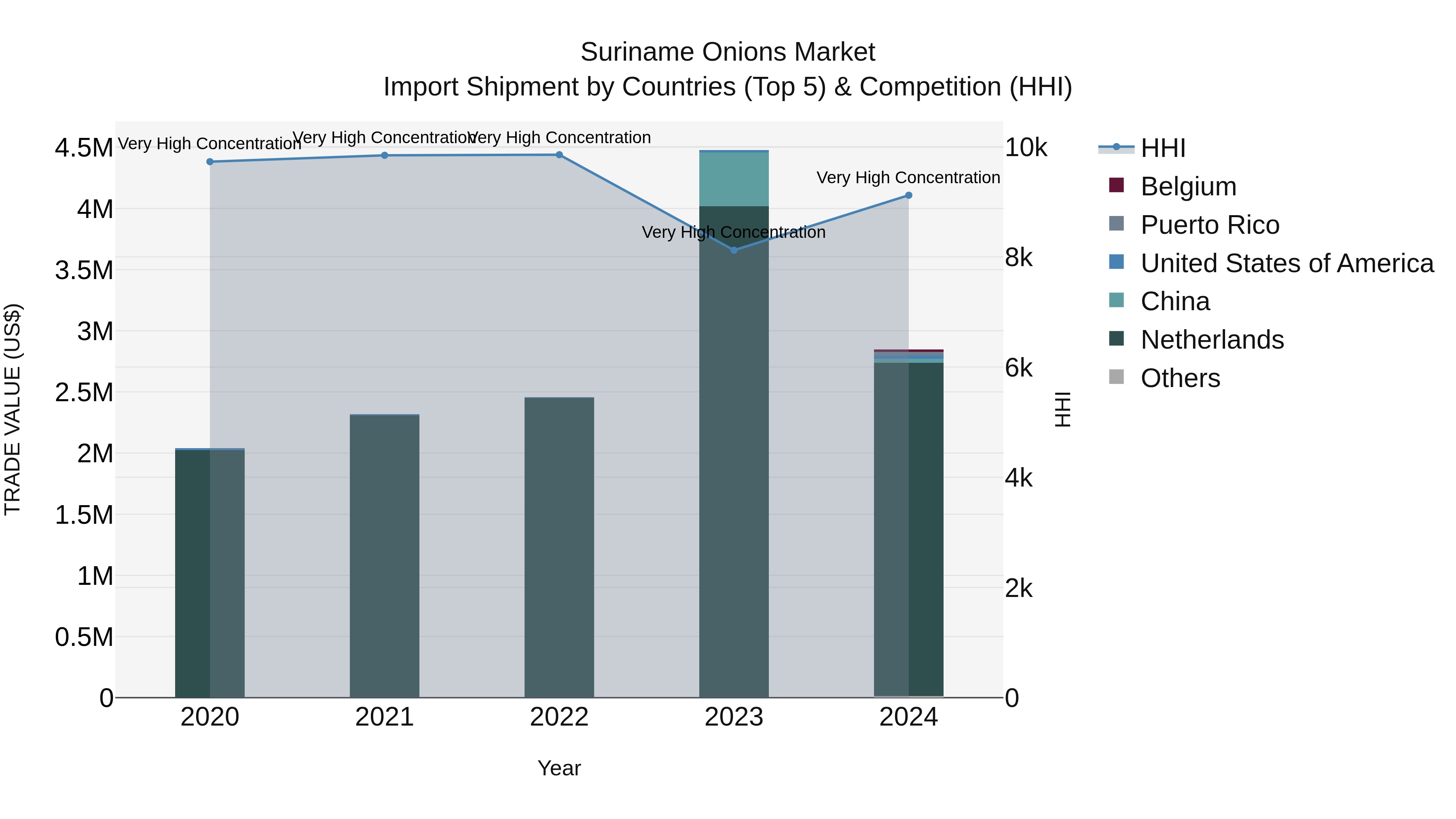Screen dimensions: 1456x819
Task: Click the TRADE VALUE (US$) axis title
Action: tap(13, 409)
